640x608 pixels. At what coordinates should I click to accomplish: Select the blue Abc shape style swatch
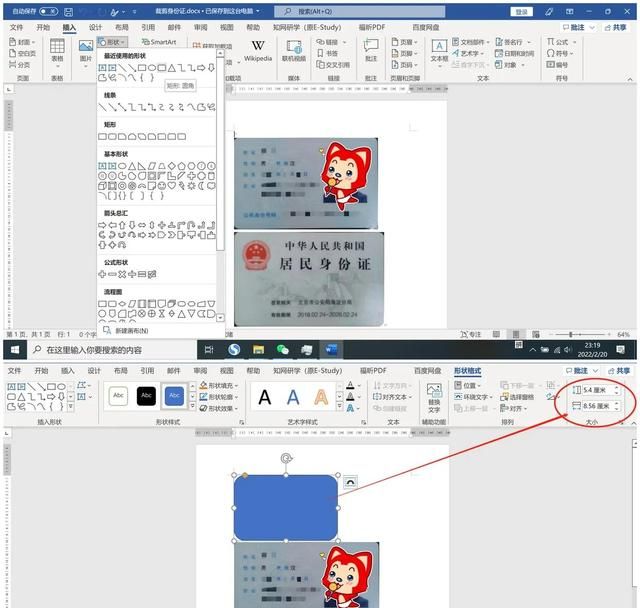point(174,396)
